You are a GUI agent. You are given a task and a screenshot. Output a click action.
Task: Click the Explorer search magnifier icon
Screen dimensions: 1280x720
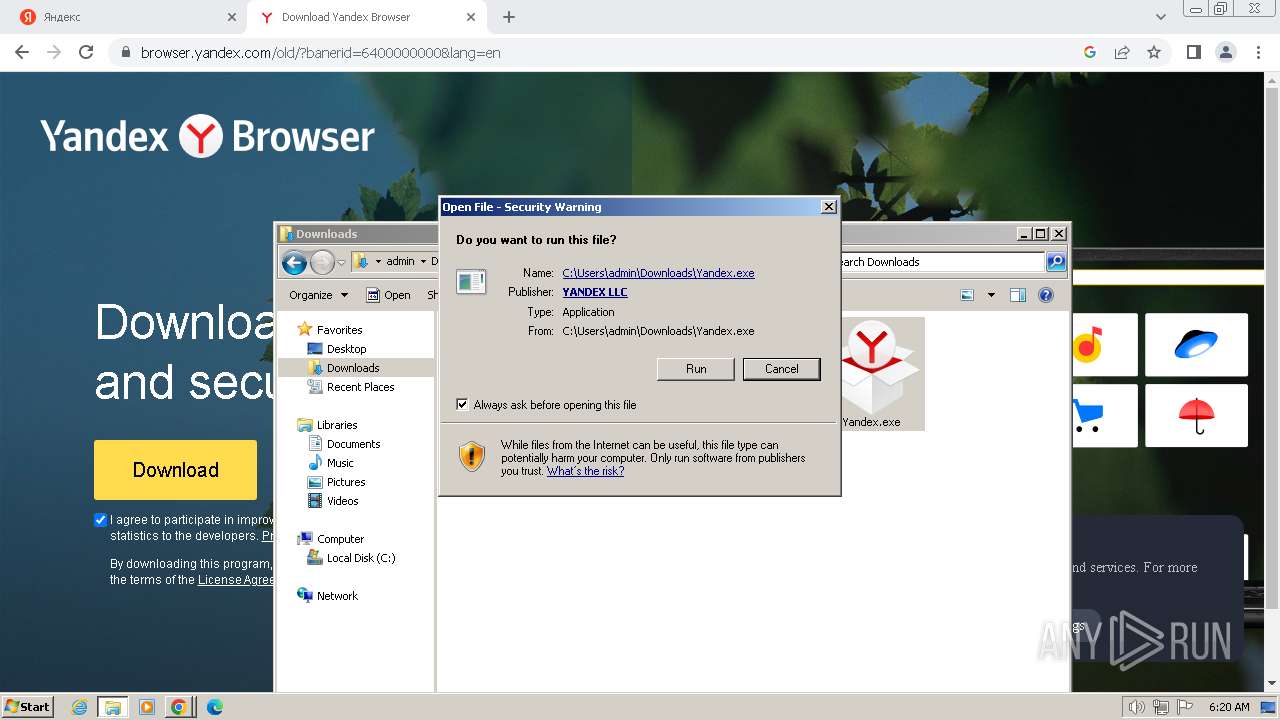coord(1056,262)
